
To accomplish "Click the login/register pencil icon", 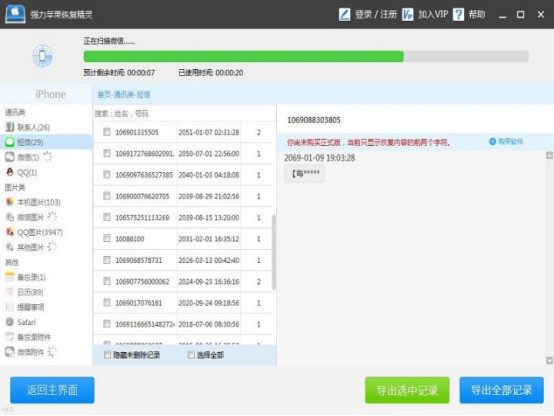I will 344,14.
